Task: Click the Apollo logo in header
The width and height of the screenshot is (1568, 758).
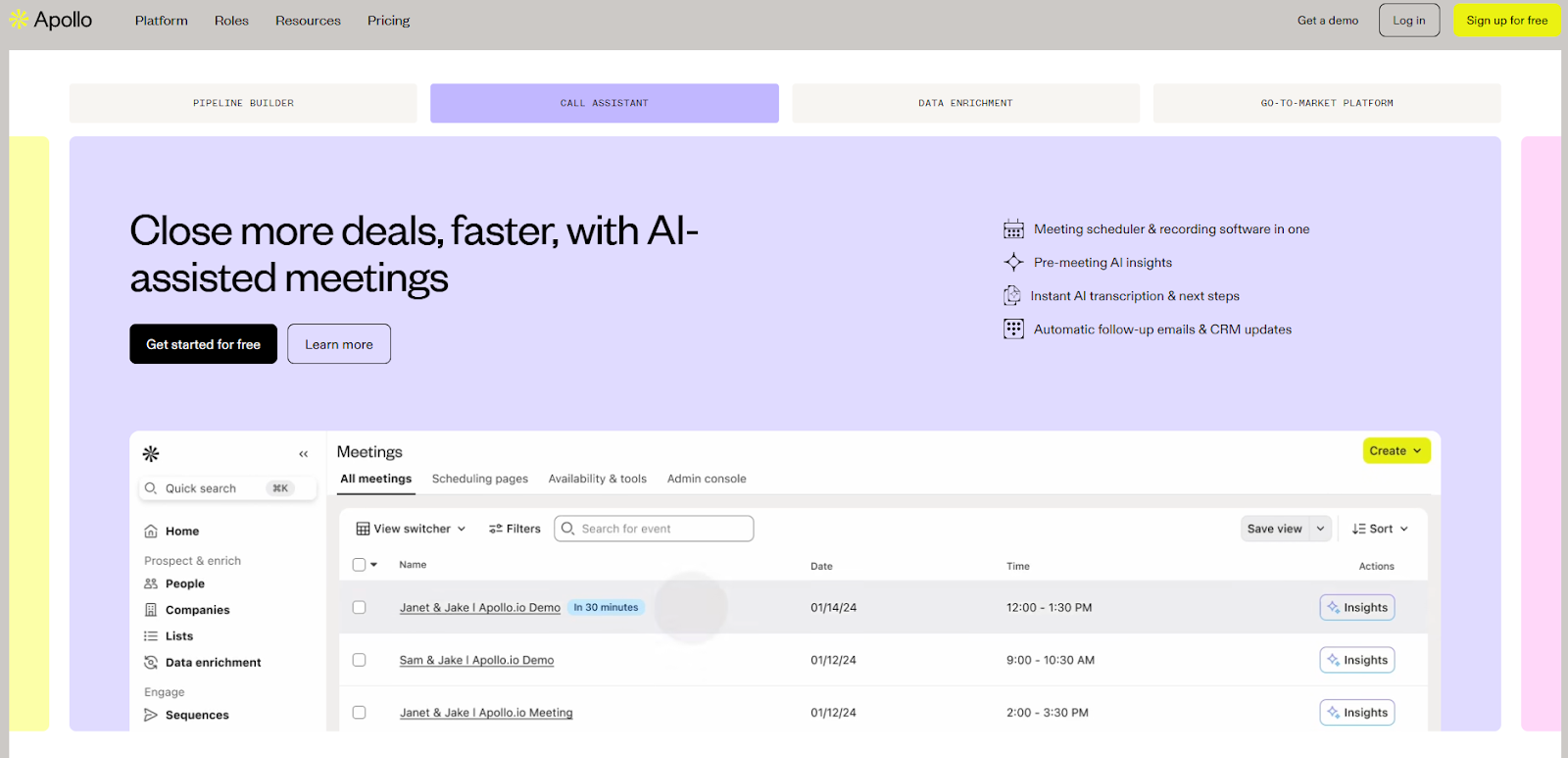Action: coord(51,20)
